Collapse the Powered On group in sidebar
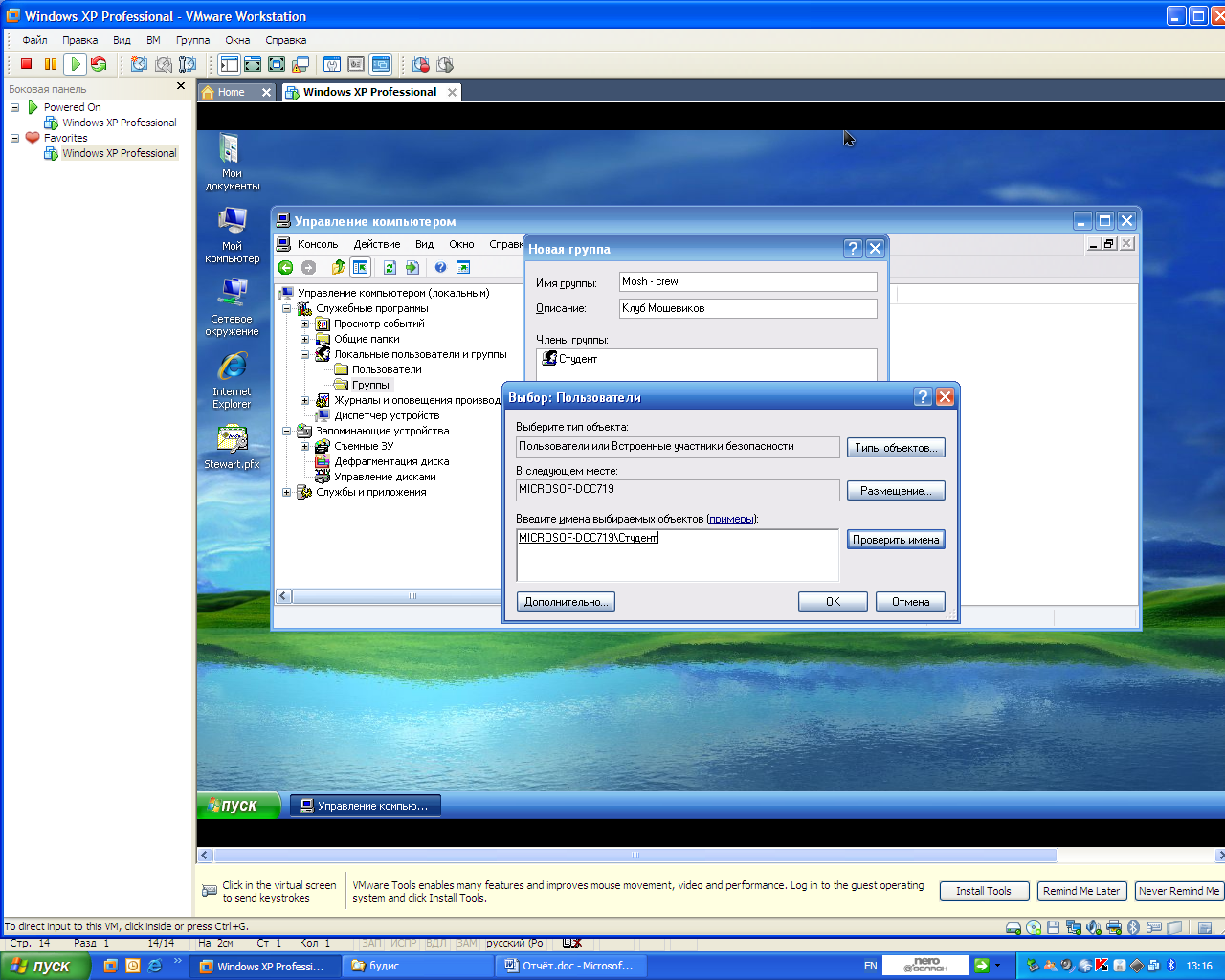 tap(14, 107)
